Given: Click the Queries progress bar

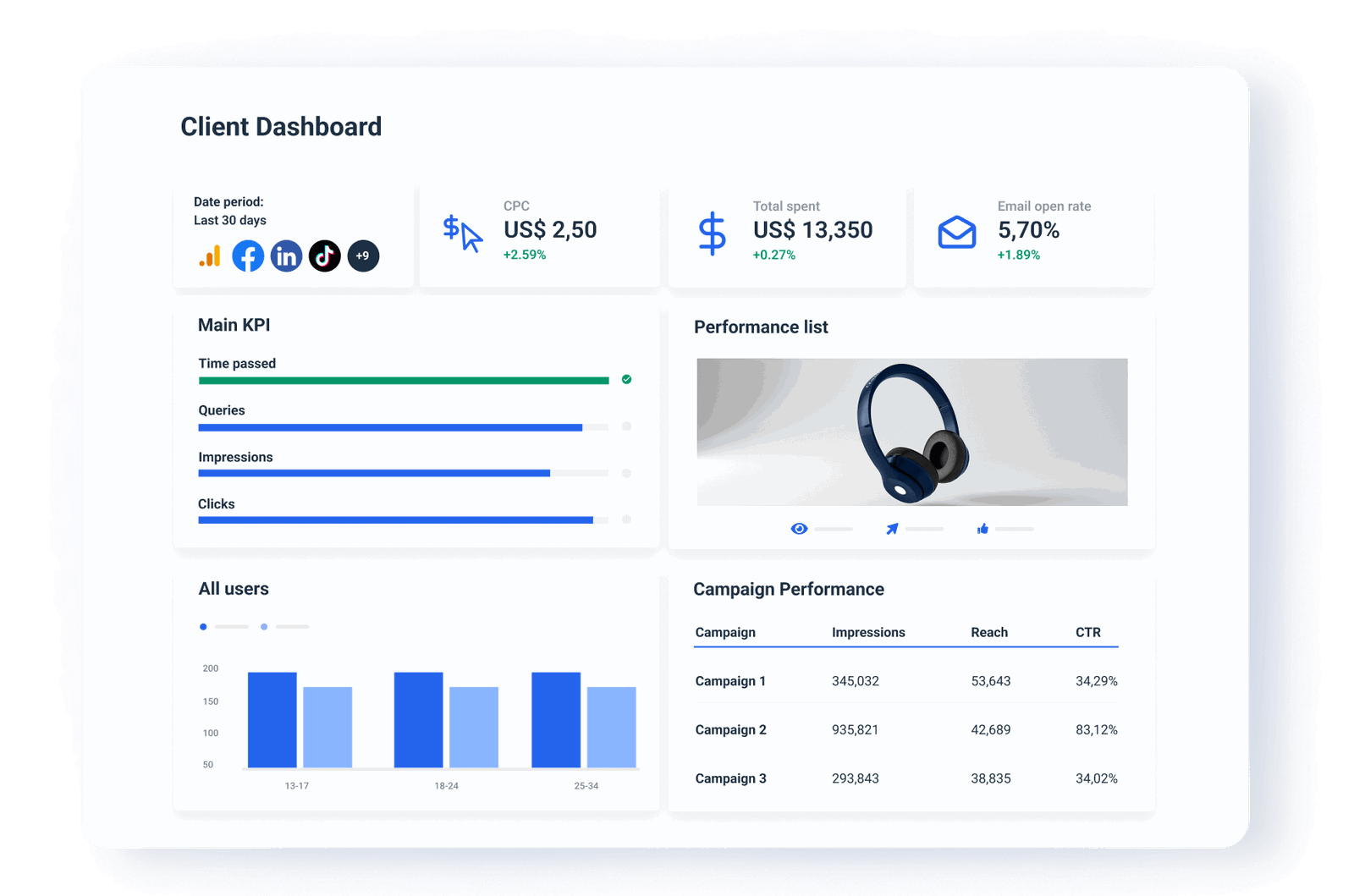Looking at the screenshot, I should (389, 427).
